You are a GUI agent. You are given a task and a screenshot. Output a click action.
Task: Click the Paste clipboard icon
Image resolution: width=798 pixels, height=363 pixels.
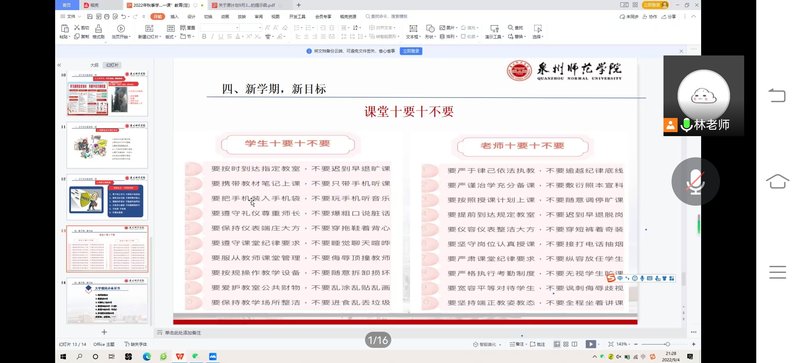tap(65, 29)
